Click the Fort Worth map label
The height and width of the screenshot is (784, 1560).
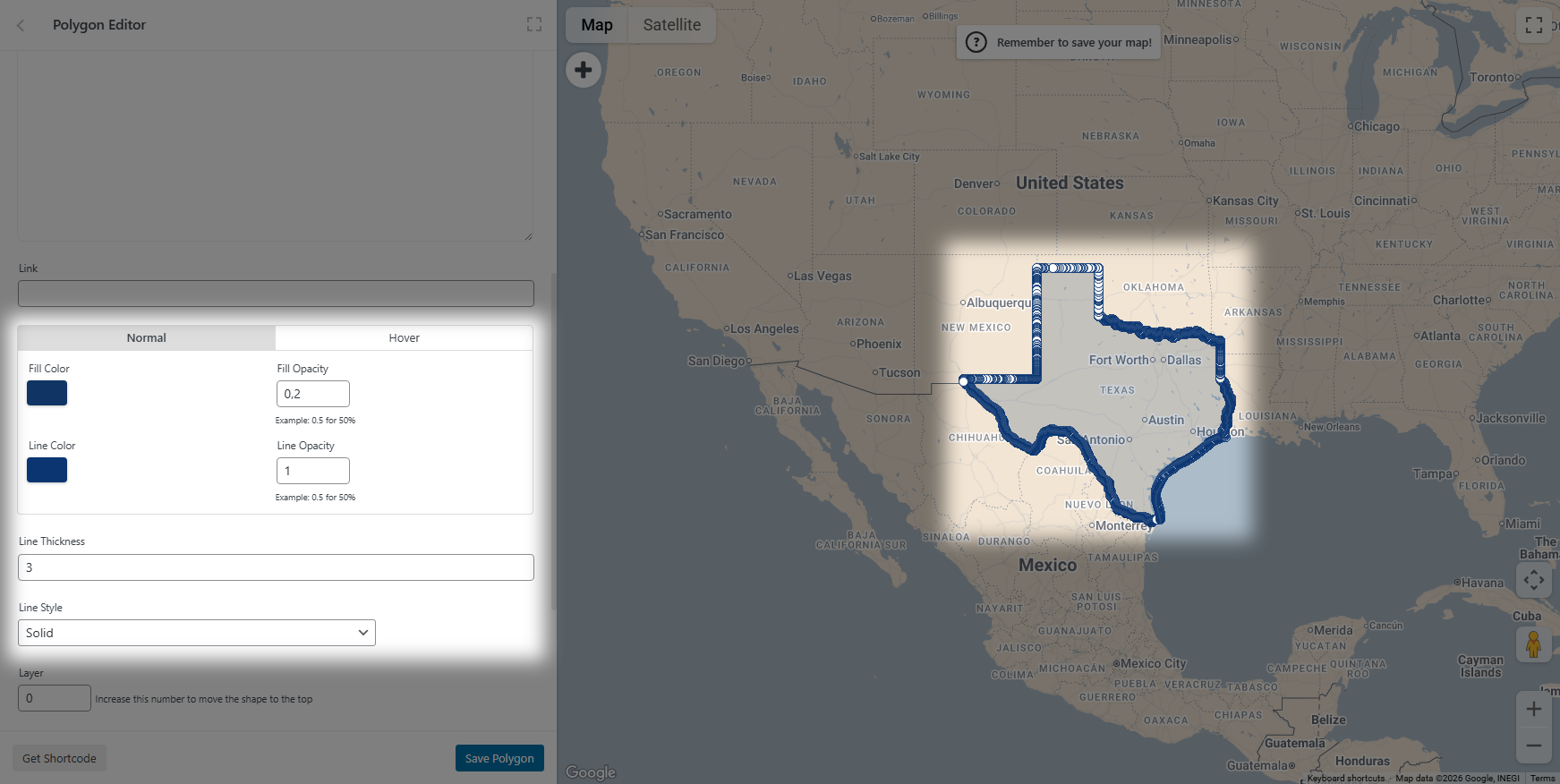(1119, 360)
